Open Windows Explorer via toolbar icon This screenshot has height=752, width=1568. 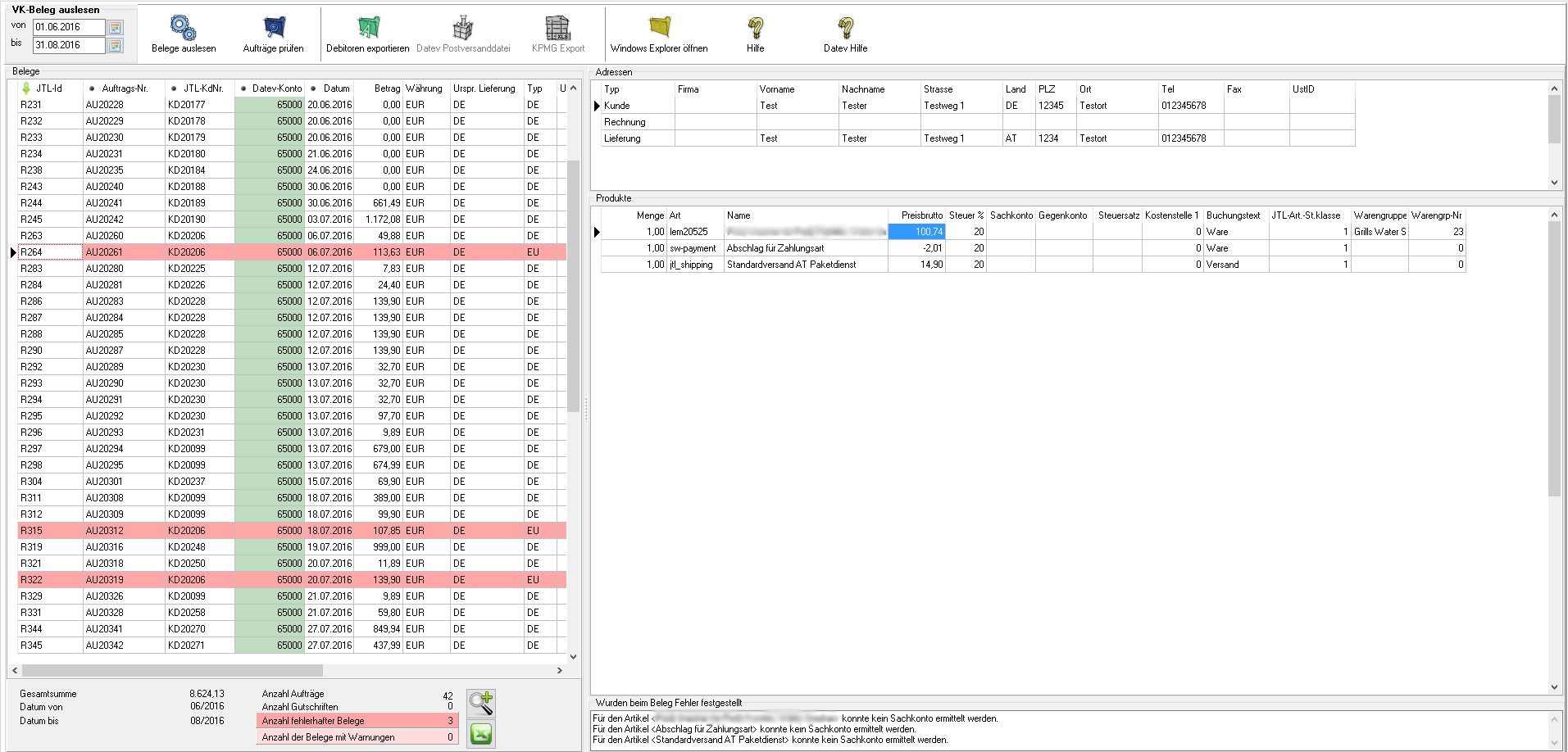[659, 29]
